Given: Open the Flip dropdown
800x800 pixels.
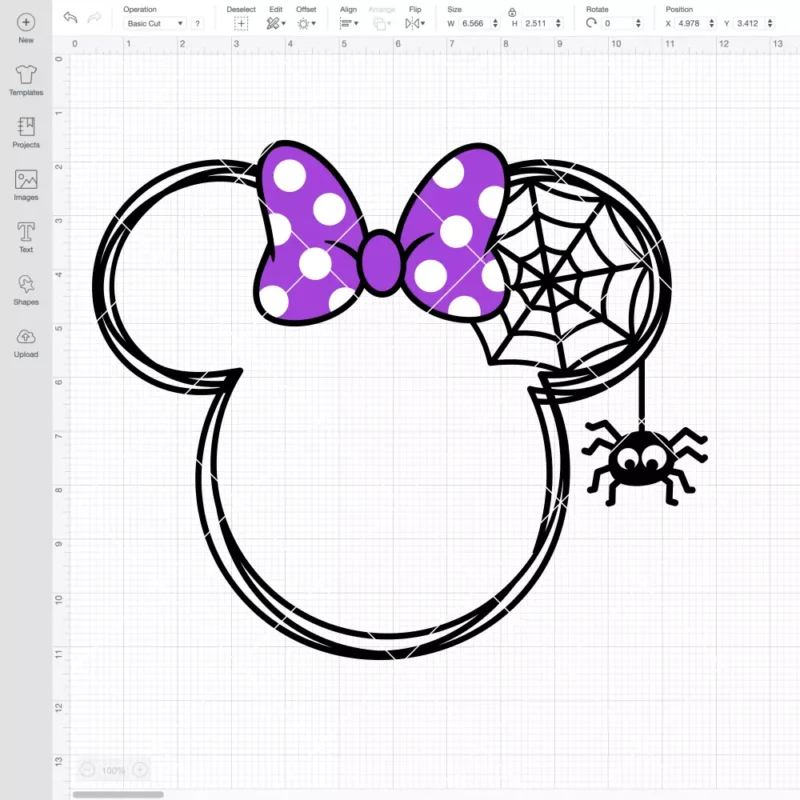Looking at the screenshot, I should [415, 23].
